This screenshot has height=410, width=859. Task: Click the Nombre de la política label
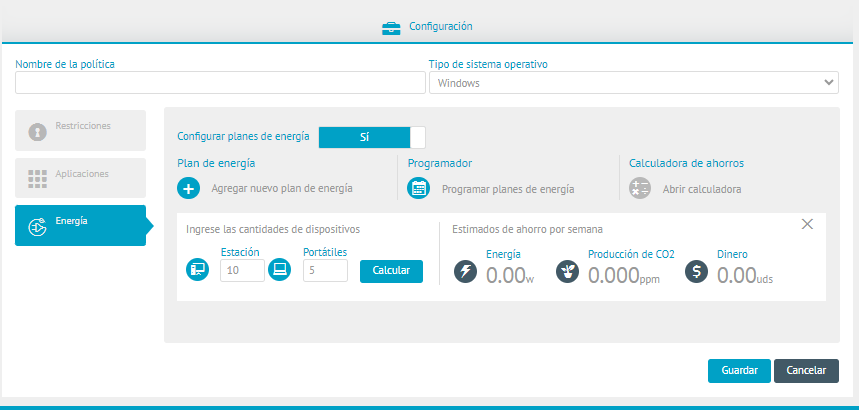[65, 64]
